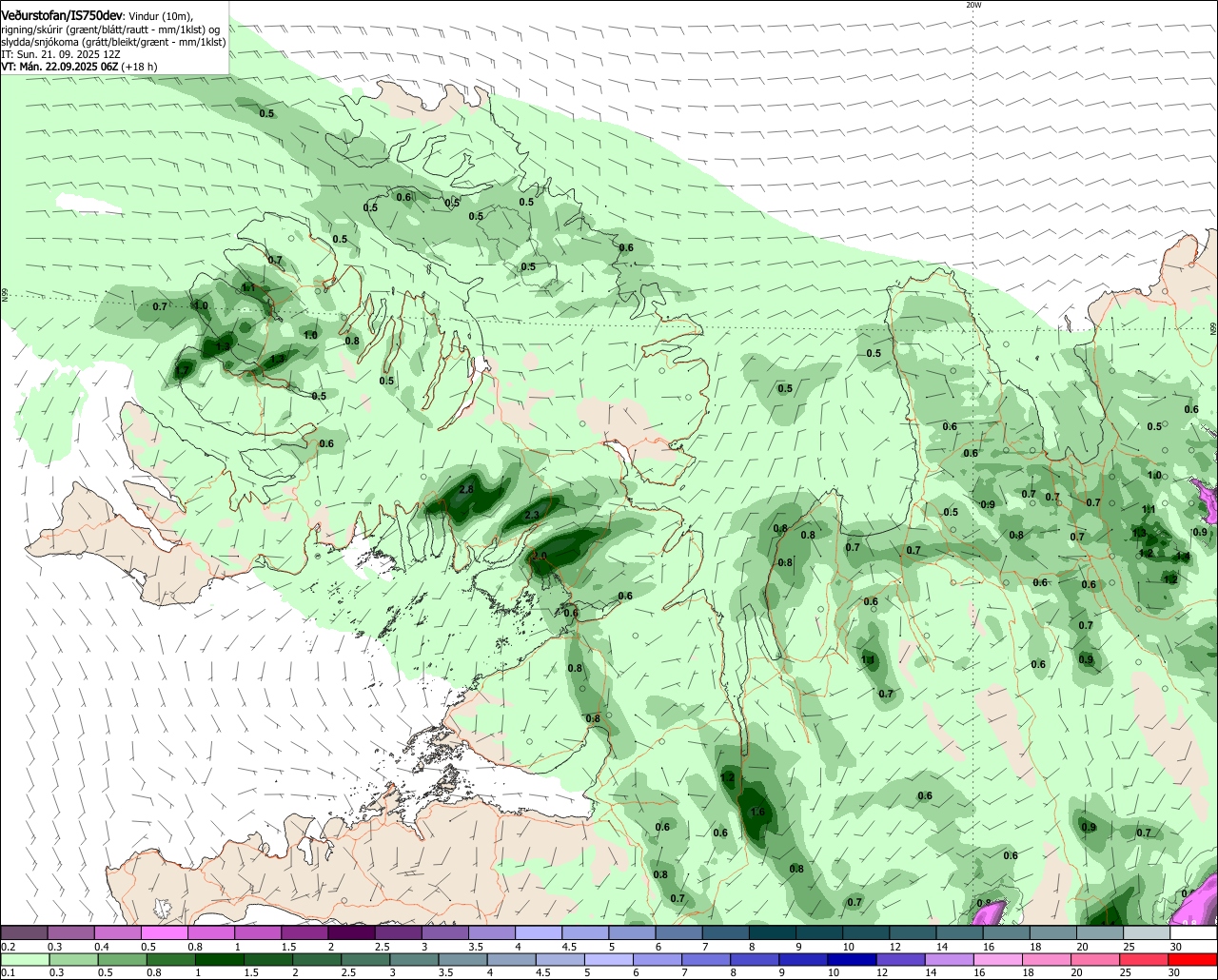
Task: Select the bright pink snow swatch labeled 0.5
Action: (x=164, y=932)
